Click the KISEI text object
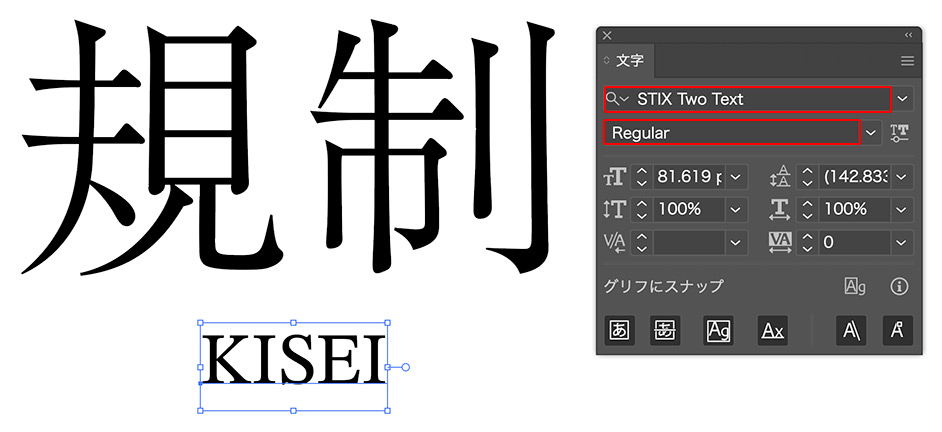This screenshot has width=942, height=432. [293, 362]
